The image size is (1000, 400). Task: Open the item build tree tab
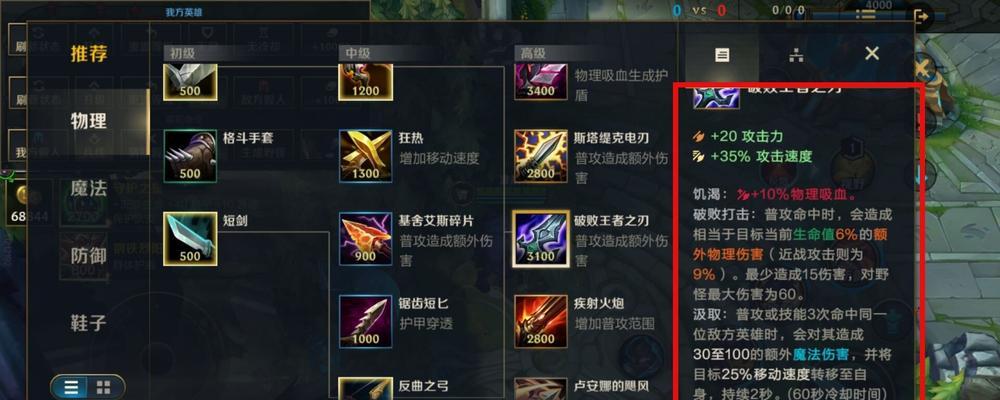point(795,55)
